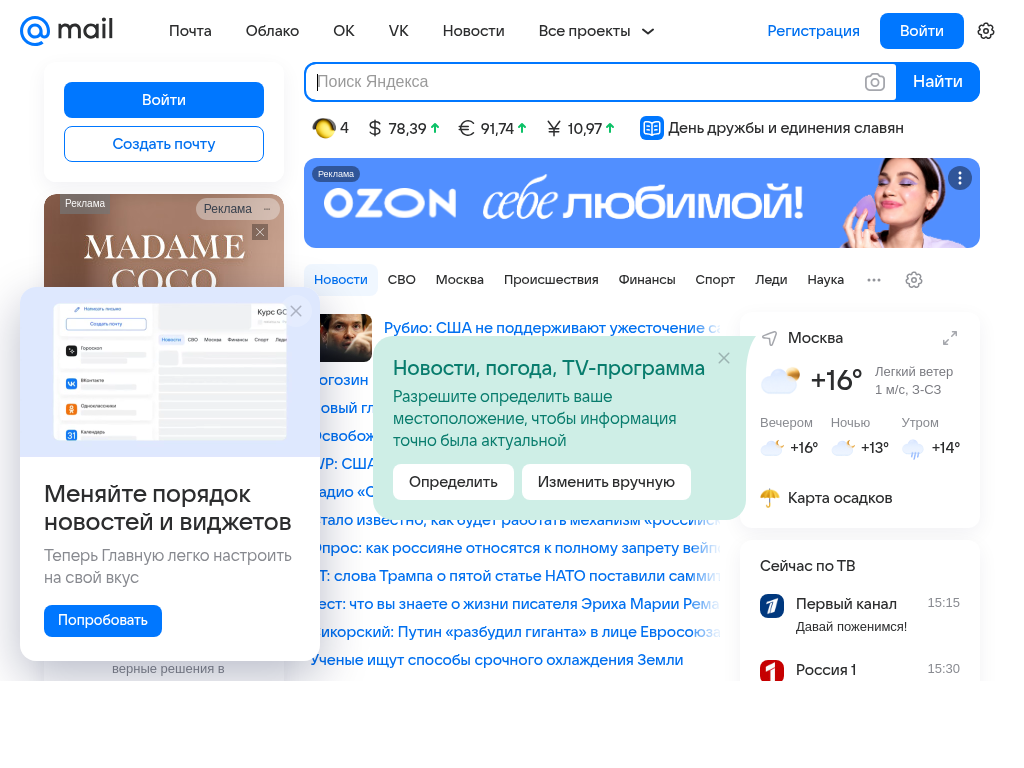Open the Первый канал logo icon
The width and height of the screenshot is (1024, 768).
772,605
